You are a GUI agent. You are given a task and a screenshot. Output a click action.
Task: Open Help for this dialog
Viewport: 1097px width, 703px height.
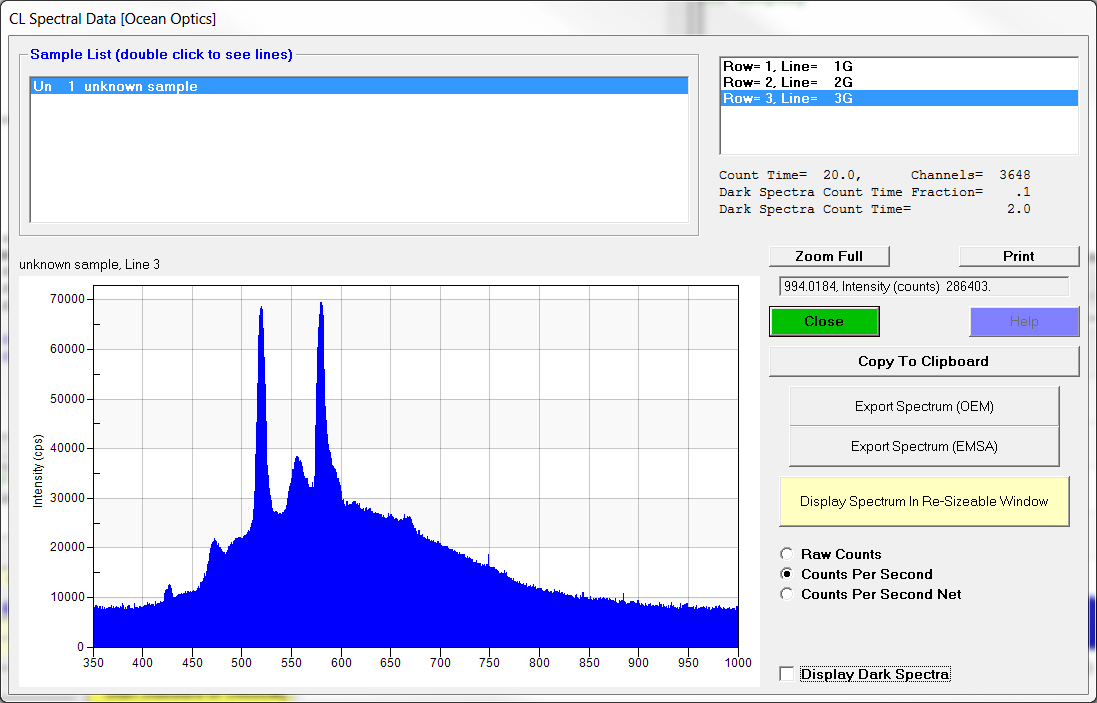[x=1023, y=322]
